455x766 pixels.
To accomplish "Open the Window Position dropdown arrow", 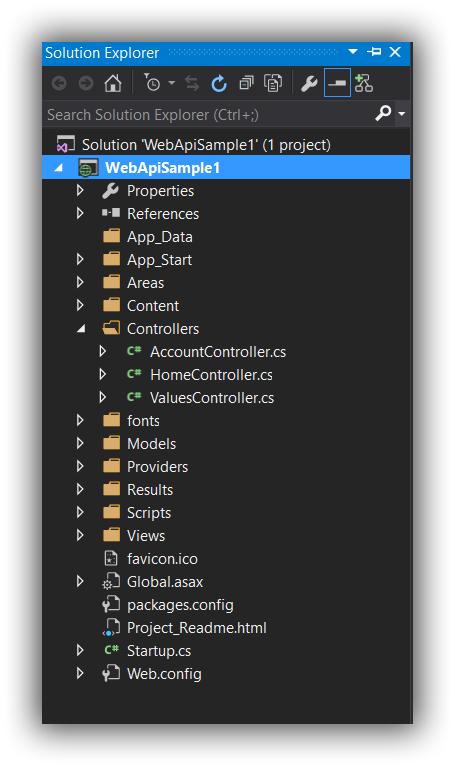I will [x=353, y=51].
